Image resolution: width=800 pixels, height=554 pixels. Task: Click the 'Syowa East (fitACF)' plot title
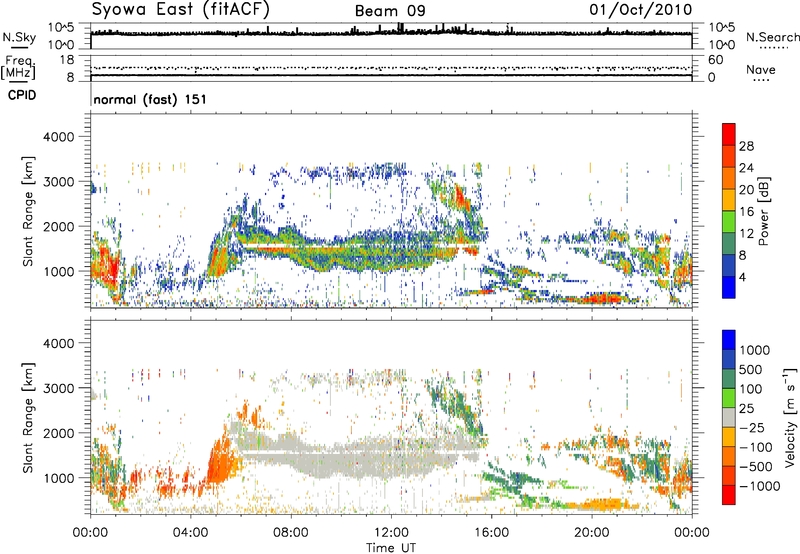coord(180,9)
